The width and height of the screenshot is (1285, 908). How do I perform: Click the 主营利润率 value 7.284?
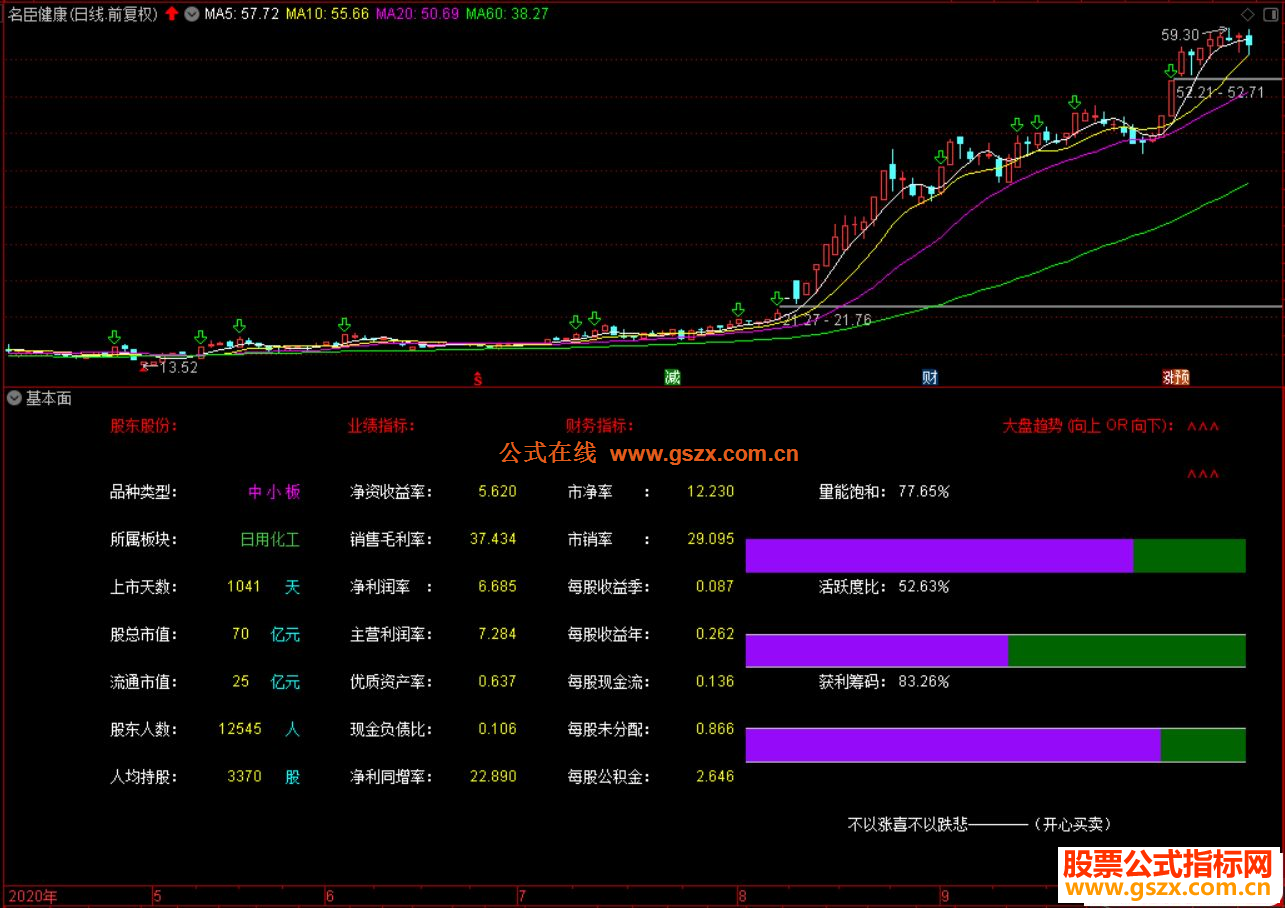(497, 634)
